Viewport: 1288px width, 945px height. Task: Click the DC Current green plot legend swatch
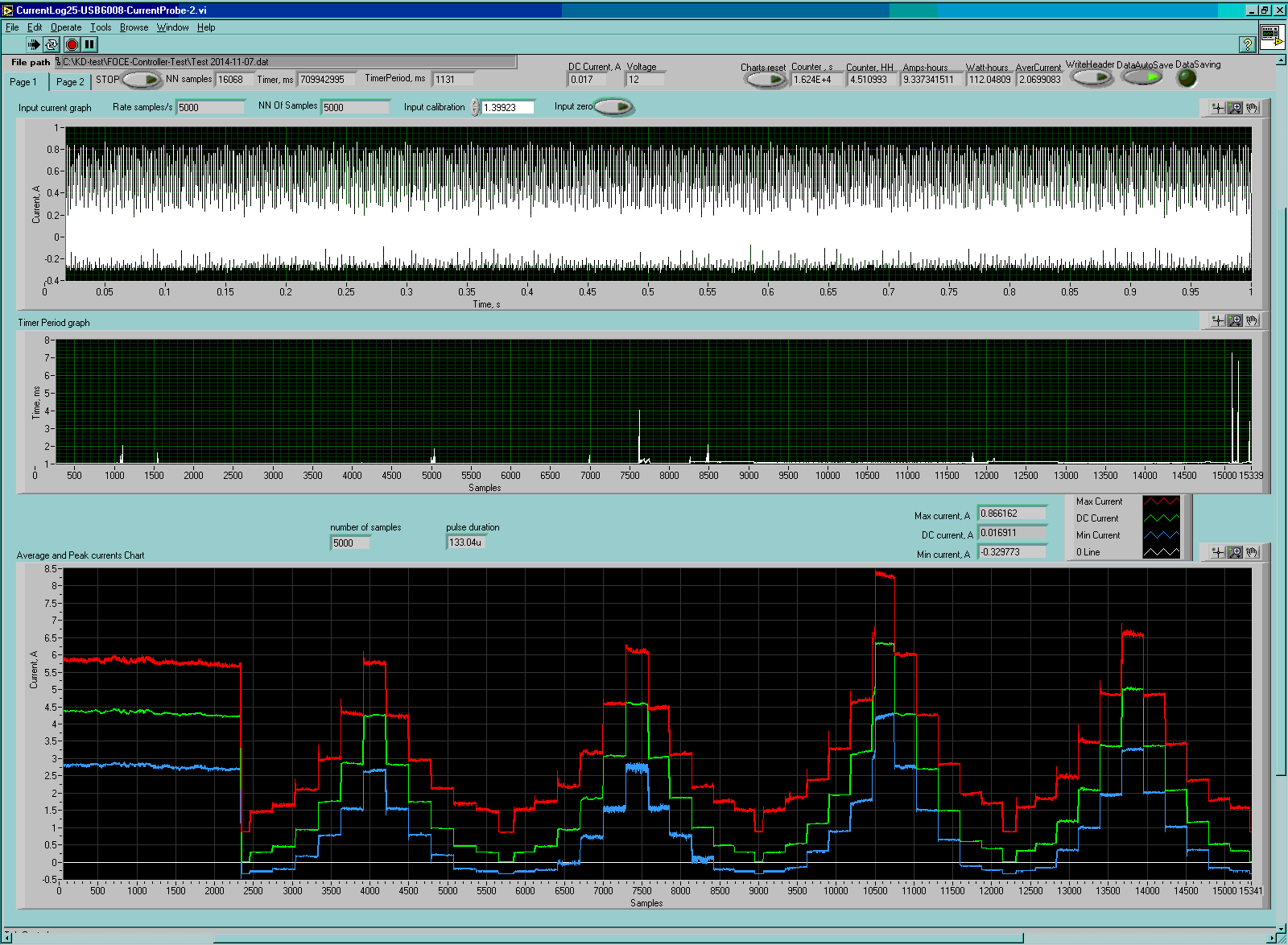(x=1161, y=518)
